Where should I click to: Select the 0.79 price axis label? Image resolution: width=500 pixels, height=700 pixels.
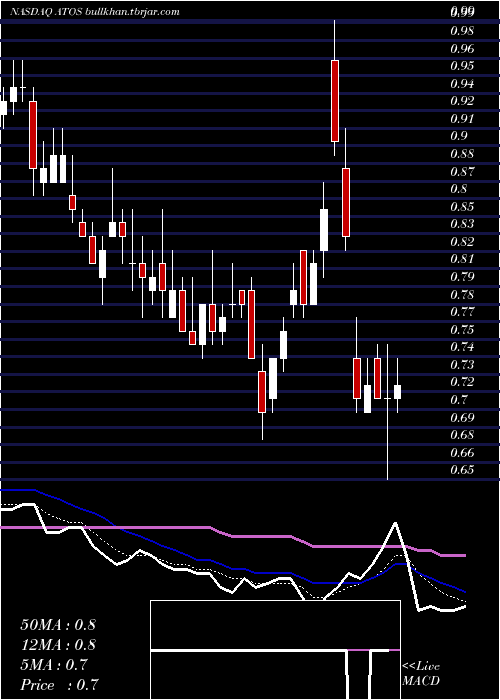click(462, 277)
